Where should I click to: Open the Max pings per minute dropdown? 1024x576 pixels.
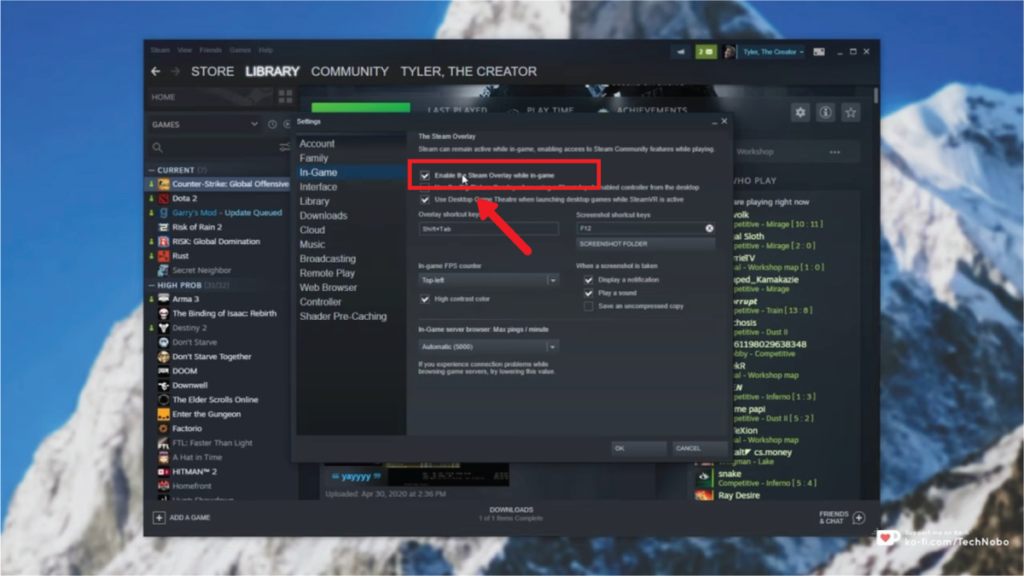point(488,347)
